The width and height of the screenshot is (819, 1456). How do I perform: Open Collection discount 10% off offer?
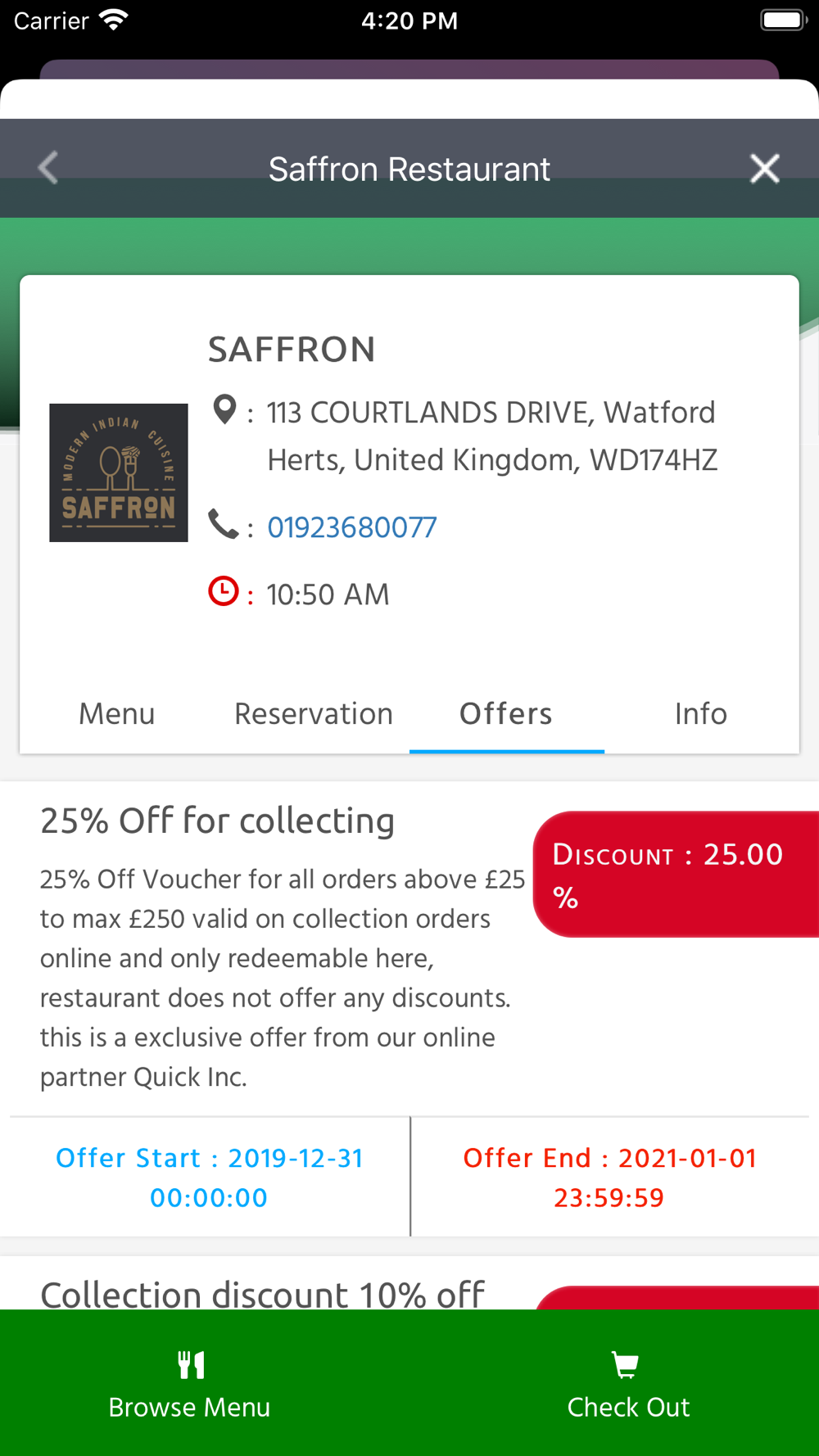click(263, 1294)
